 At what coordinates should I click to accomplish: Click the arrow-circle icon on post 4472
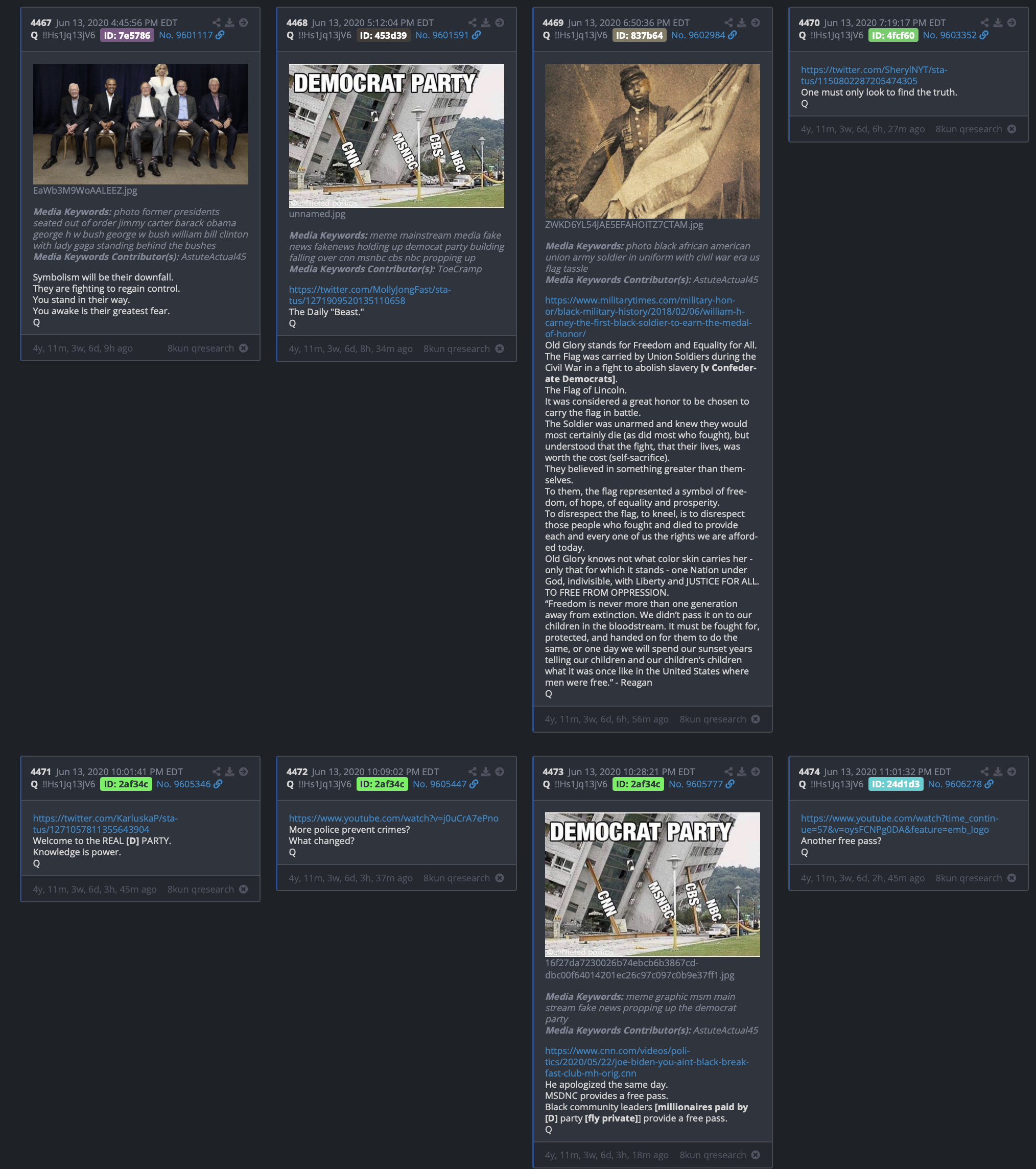[500, 771]
